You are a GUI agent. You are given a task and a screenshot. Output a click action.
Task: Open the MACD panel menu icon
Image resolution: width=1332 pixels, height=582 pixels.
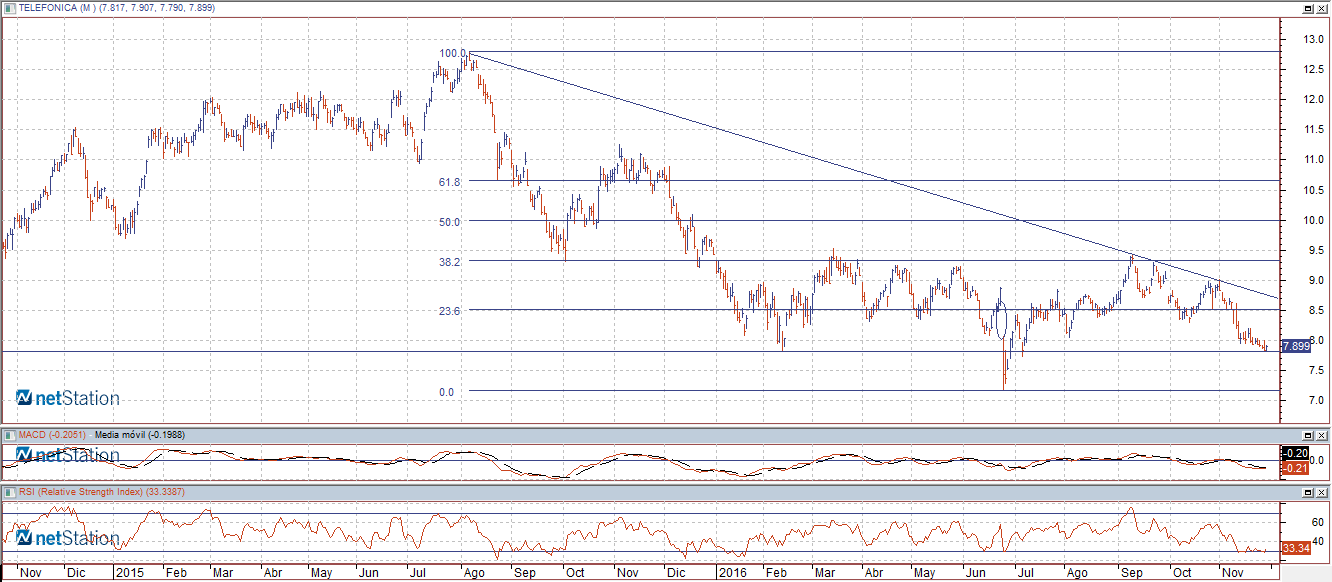click(x=9, y=435)
